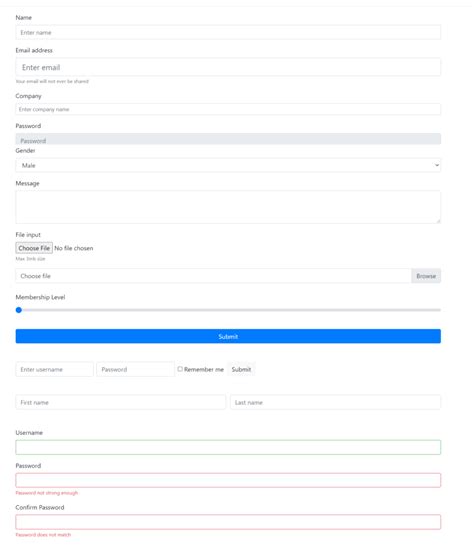
Task: Open the Gender dropdown showing Male
Action: point(228,165)
